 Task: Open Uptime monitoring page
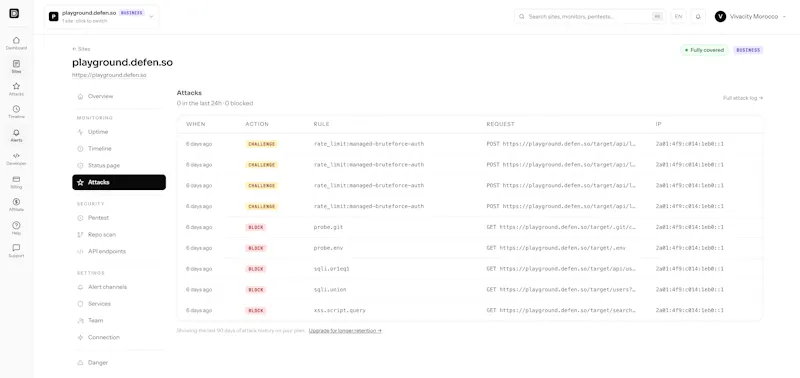pos(119,132)
